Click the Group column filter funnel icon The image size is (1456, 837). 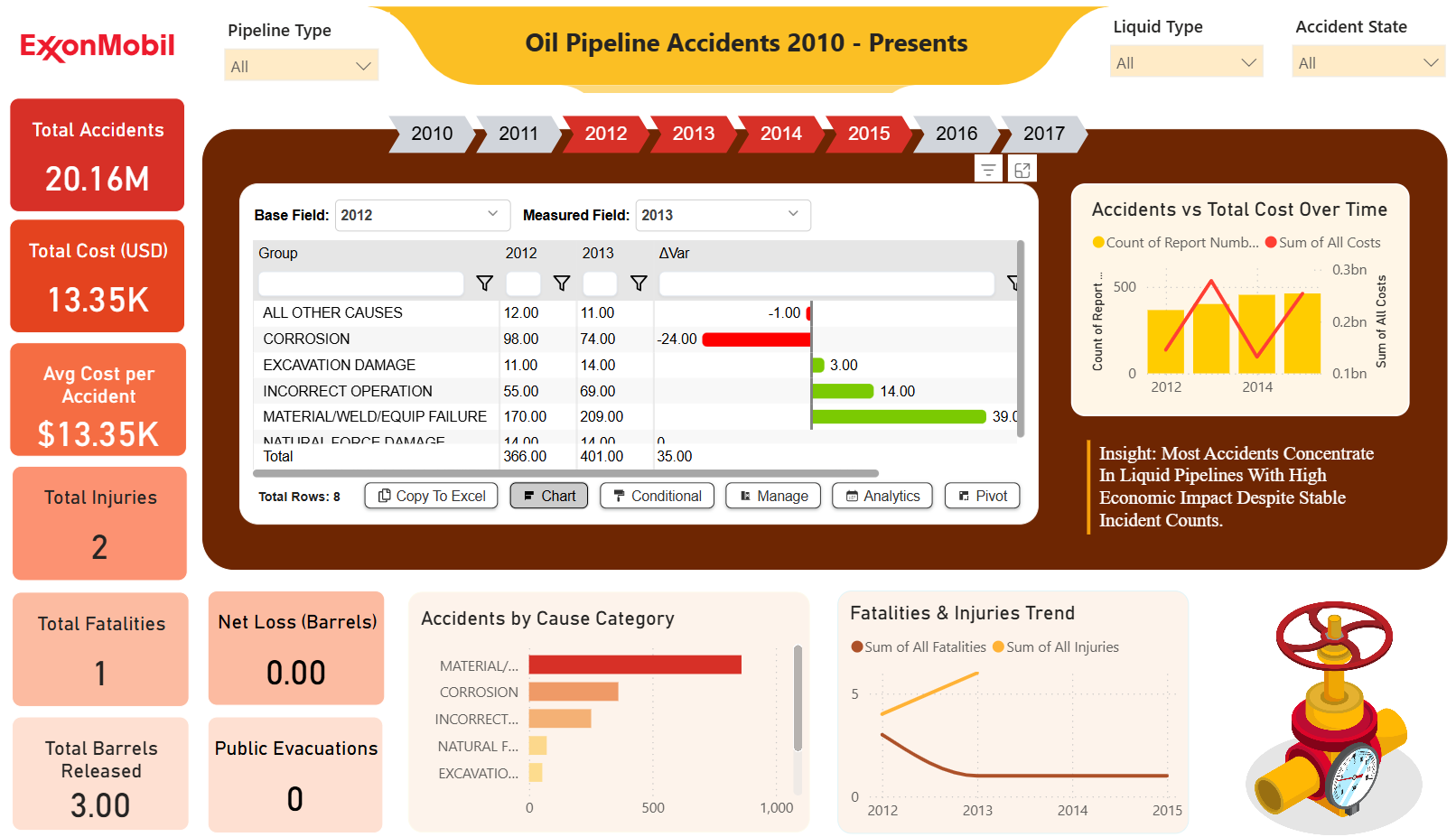tap(485, 284)
